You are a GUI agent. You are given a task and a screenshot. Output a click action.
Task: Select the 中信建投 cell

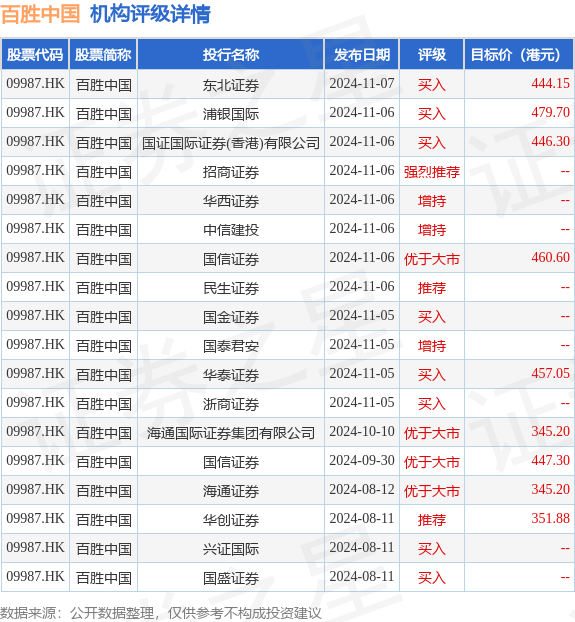(231, 229)
